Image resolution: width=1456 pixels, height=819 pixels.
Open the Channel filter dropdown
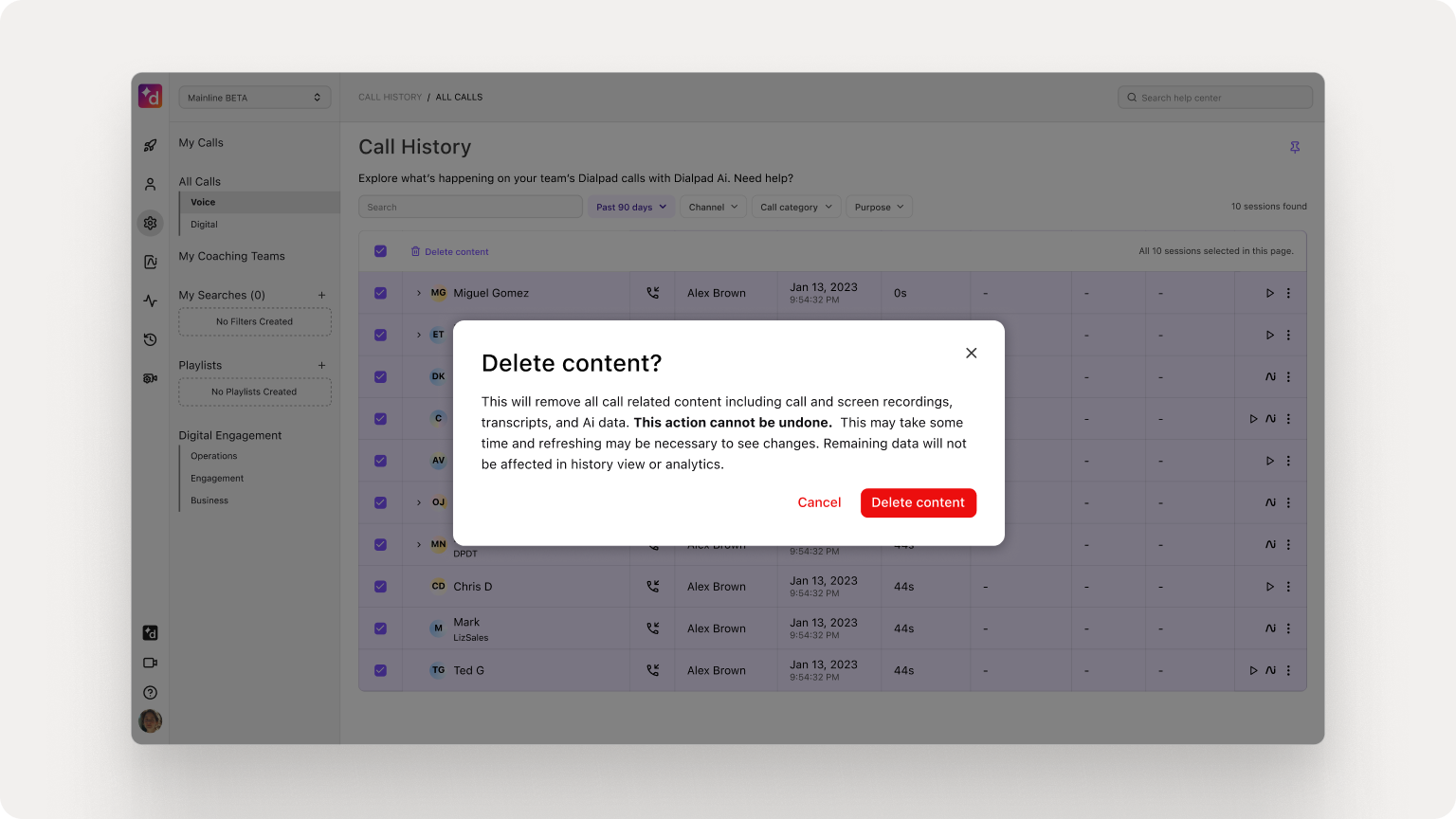tap(713, 207)
